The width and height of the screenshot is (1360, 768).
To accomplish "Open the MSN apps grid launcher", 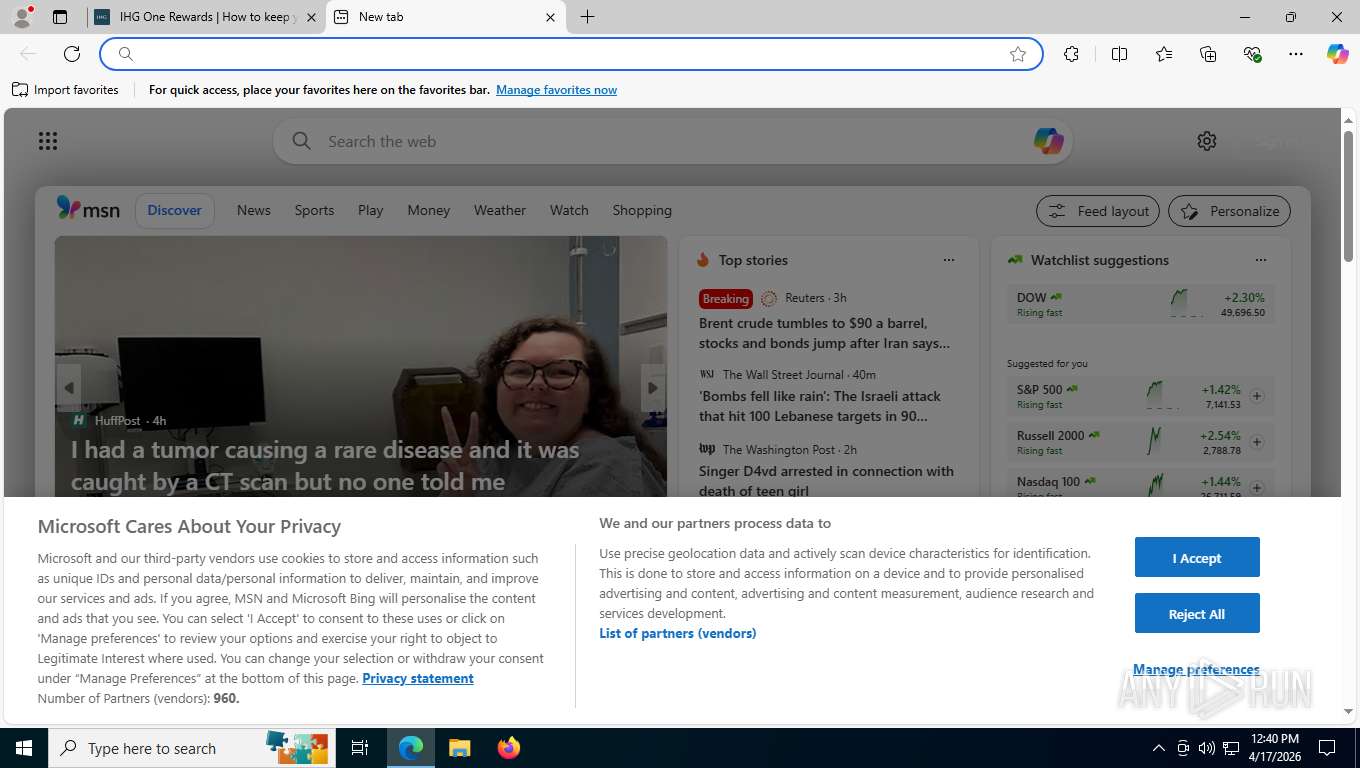I will pos(48,141).
